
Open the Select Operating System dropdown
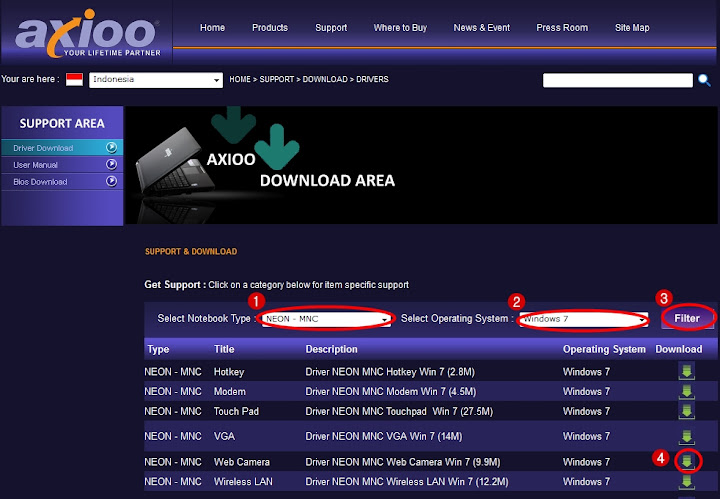point(584,319)
